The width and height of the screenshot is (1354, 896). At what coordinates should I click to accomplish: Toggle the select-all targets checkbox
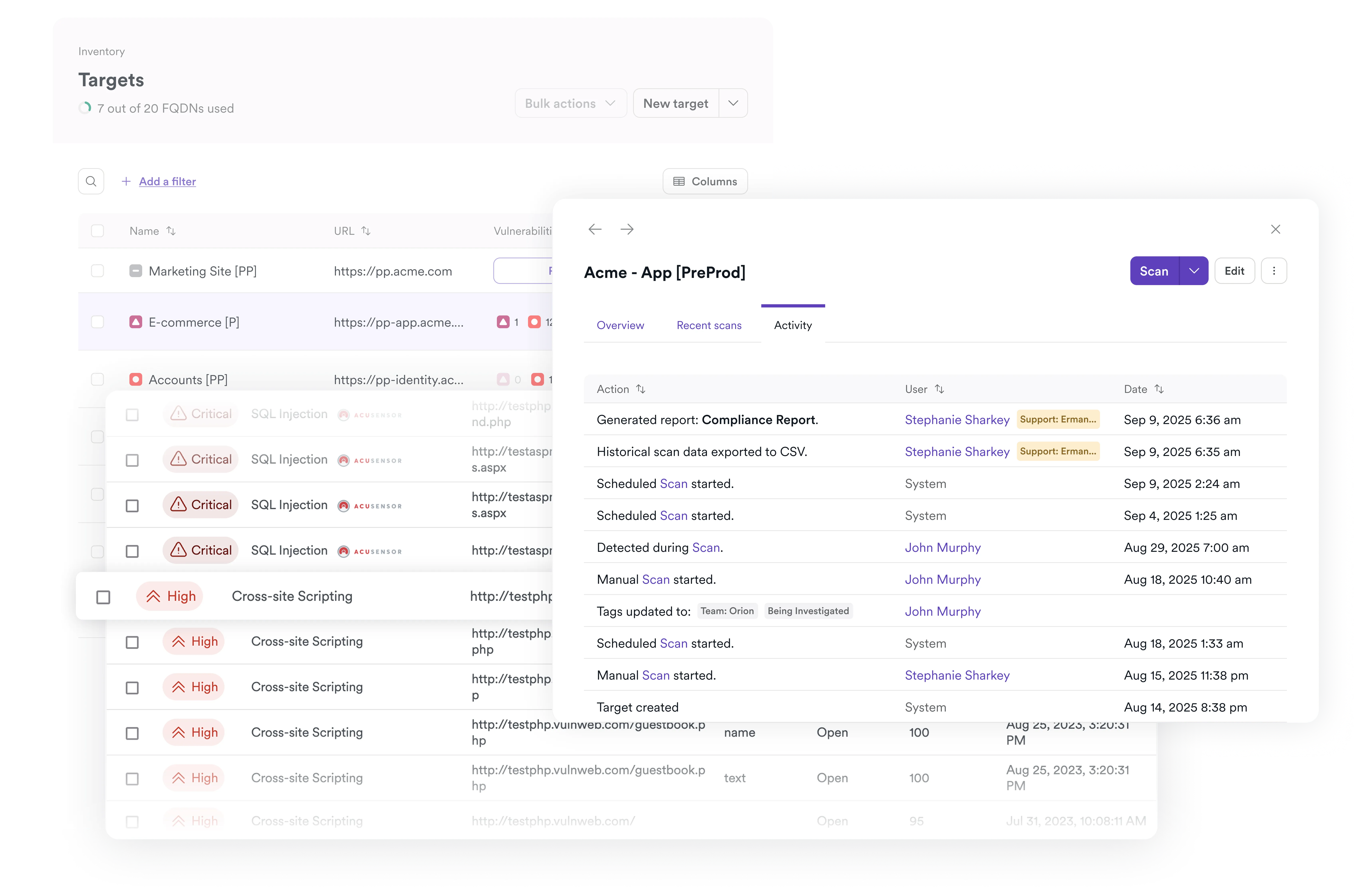coord(98,231)
